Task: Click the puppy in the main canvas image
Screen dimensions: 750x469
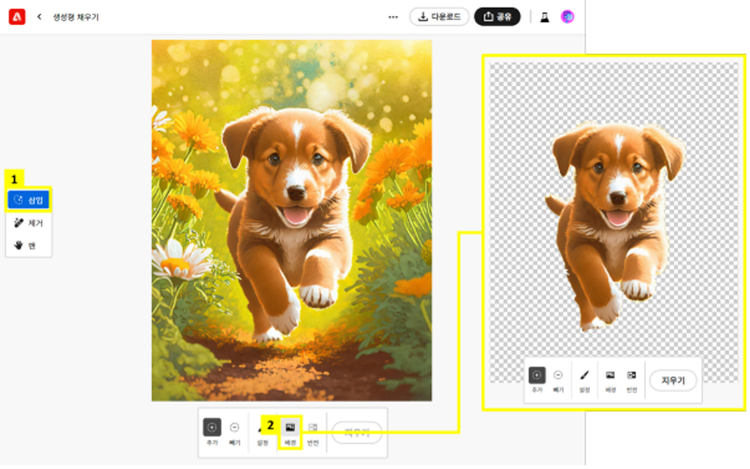Action: point(292,222)
